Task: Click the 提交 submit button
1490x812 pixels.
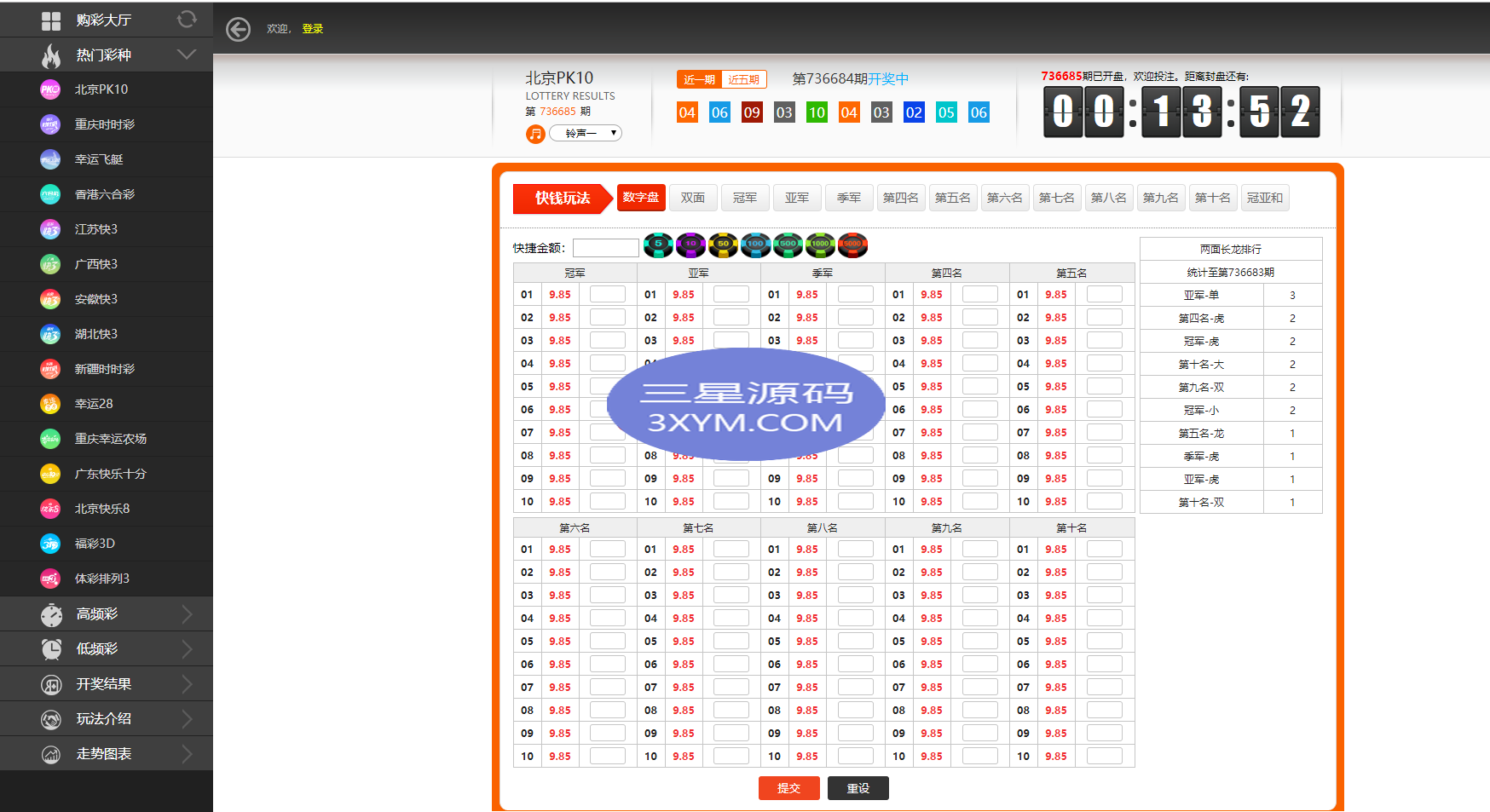Action: [788, 788]
